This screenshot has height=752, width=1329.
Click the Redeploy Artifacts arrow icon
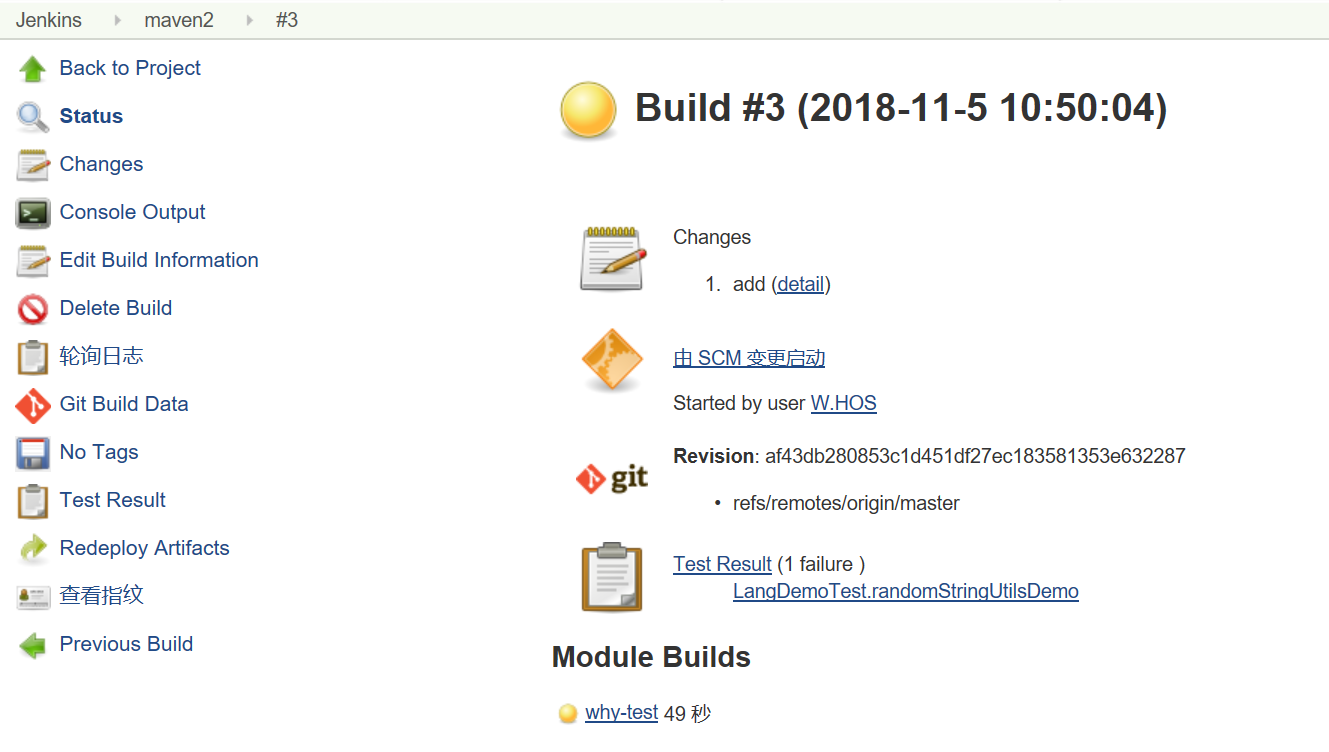33,549
